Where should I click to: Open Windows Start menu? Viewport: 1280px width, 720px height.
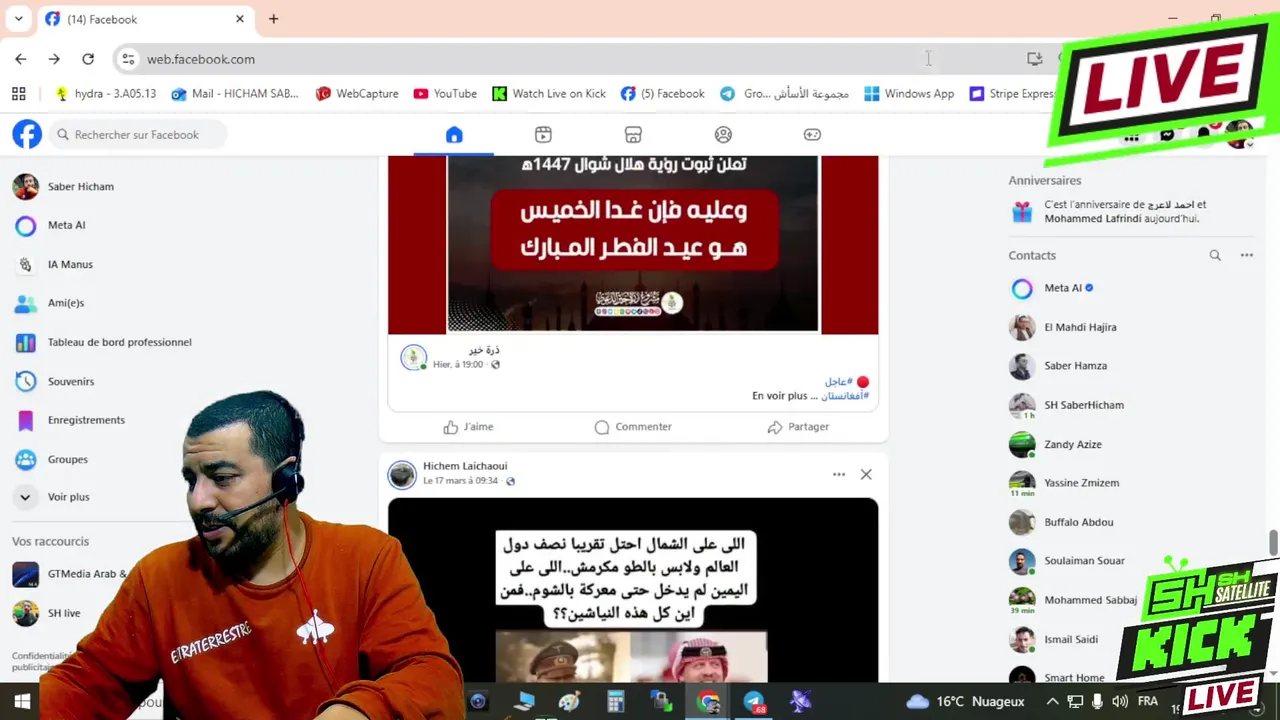tap(21, 701)
